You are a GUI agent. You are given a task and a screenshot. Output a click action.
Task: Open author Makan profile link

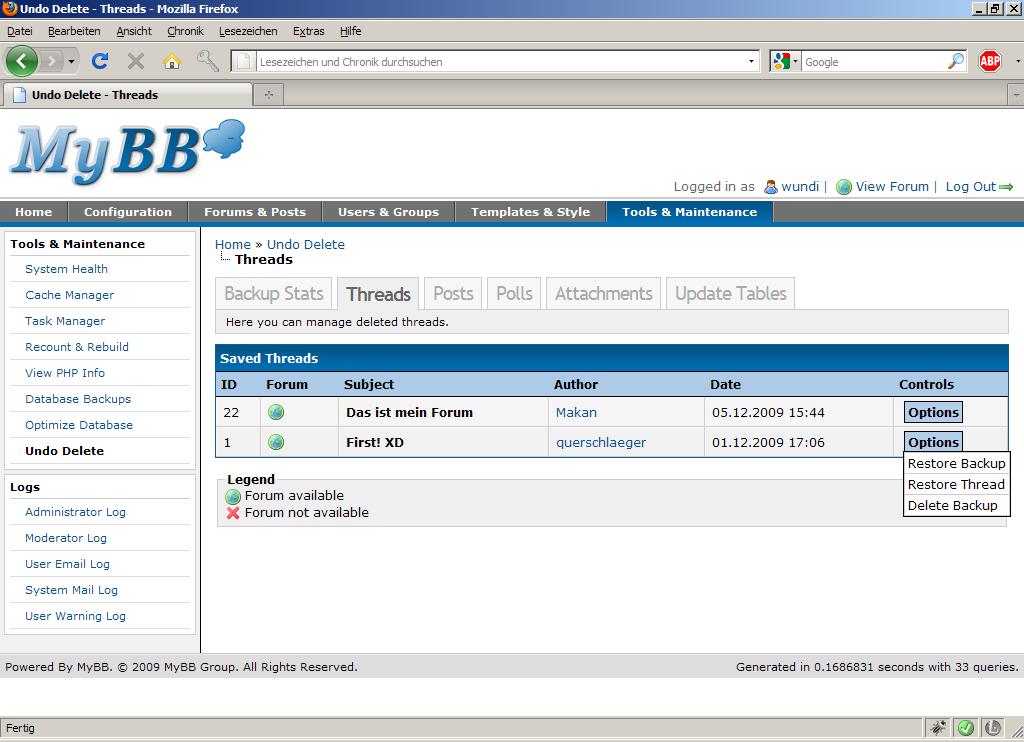tap(576, 413)
